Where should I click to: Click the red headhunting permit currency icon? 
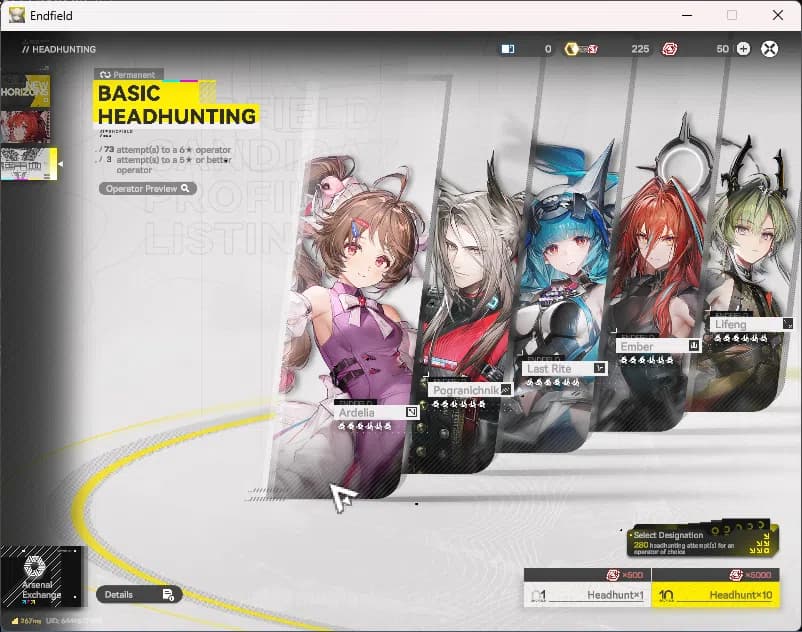pos(669,48)
